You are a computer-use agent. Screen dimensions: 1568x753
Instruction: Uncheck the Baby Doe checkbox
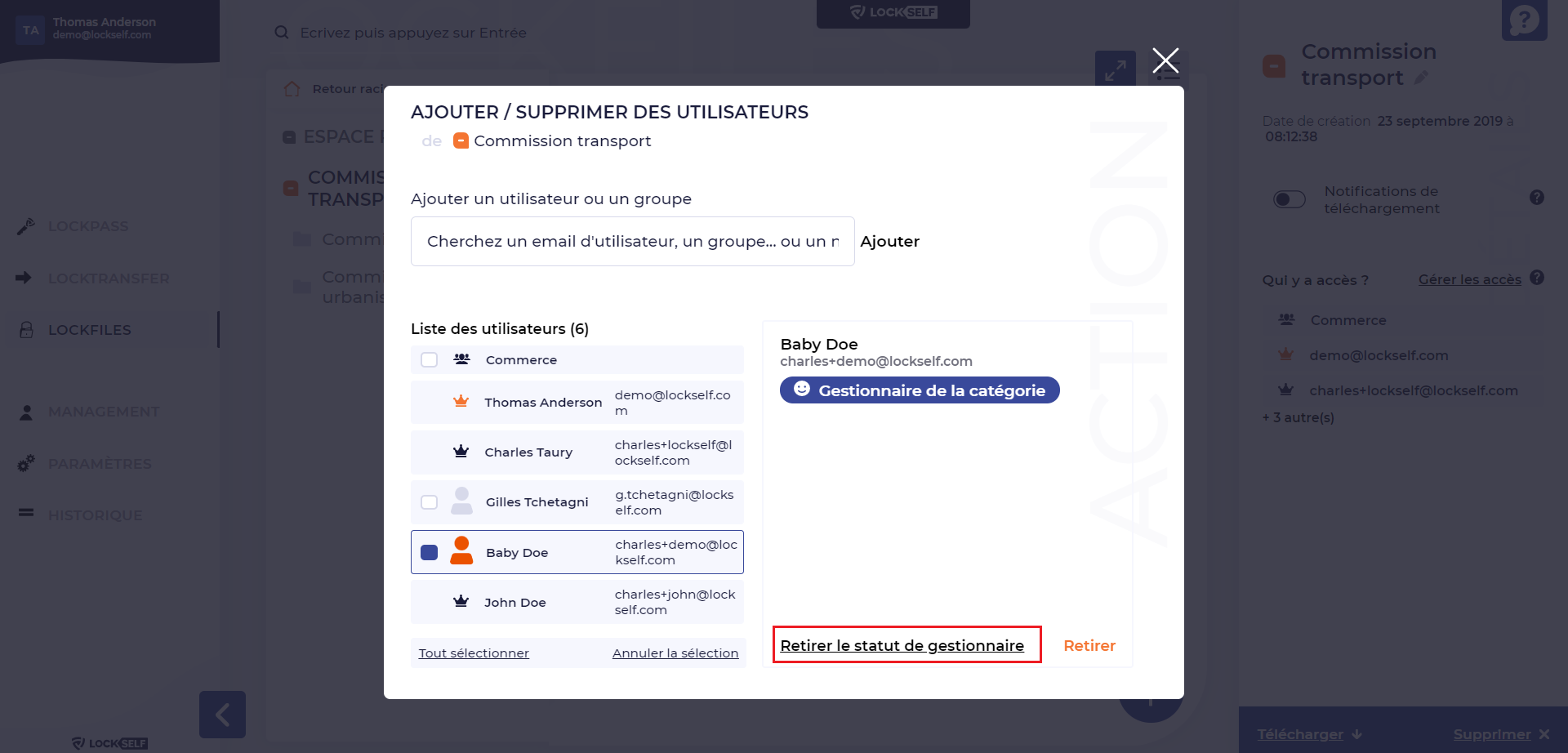429,552
